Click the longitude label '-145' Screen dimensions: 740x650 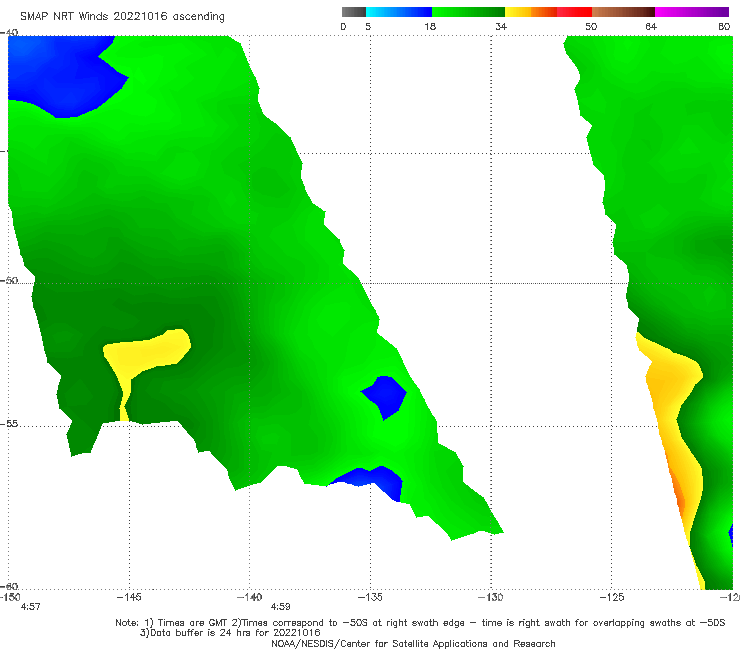(x=129, y=597)
